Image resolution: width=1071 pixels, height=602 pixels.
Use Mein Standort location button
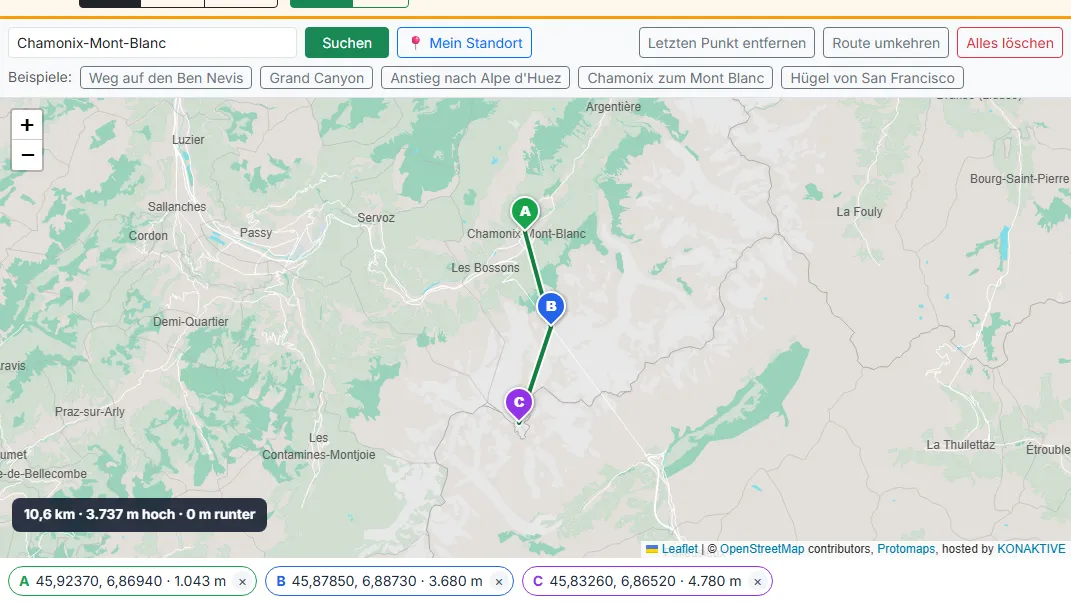pyautogui.click(x=464, y=43)
